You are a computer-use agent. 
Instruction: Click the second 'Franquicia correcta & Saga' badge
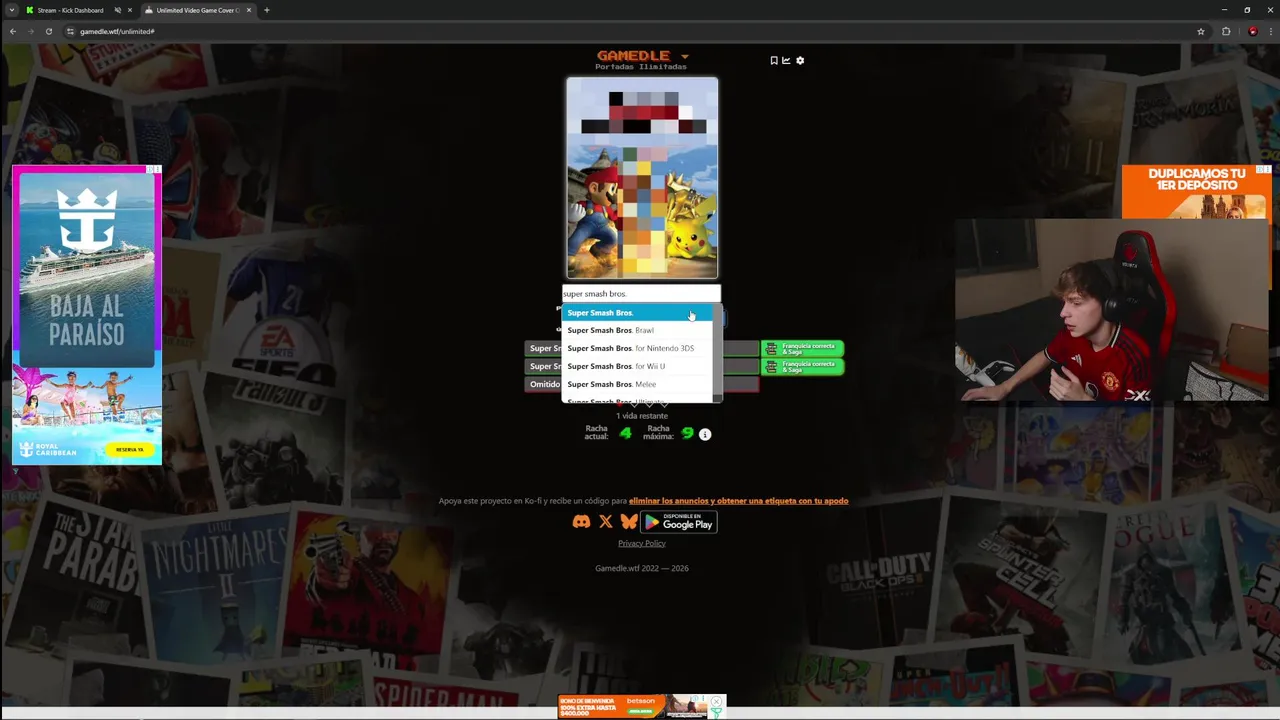pos(803,366)
